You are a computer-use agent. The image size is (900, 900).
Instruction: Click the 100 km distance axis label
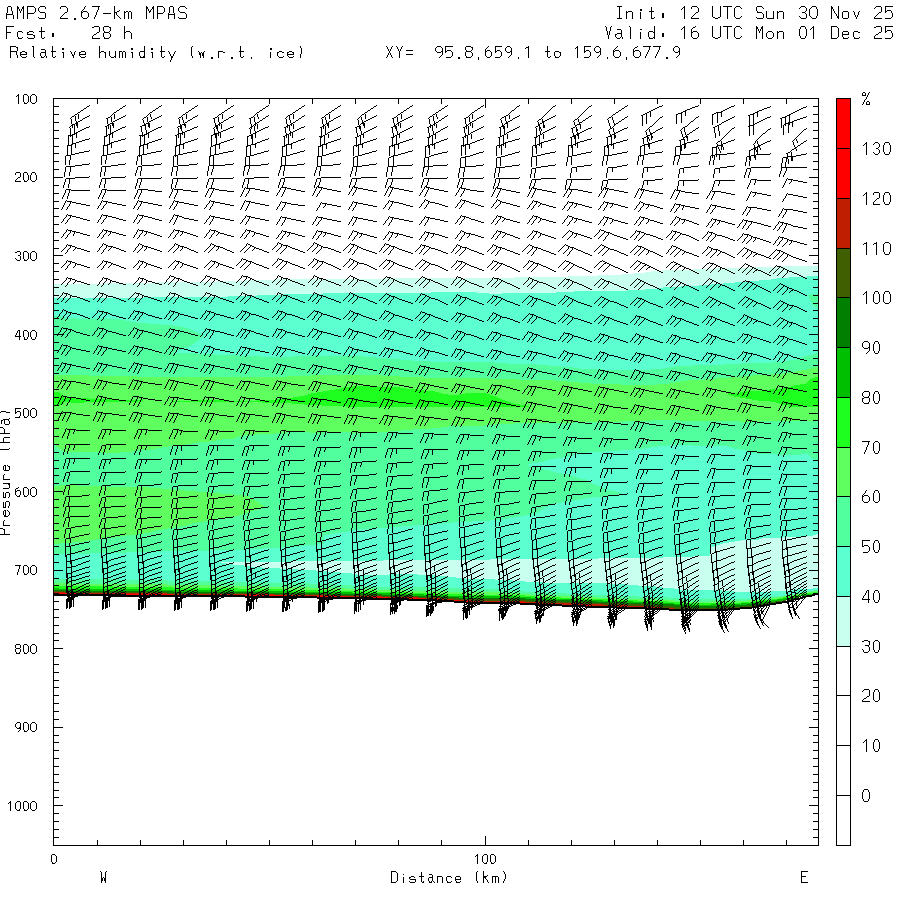(x=485, y=859)
